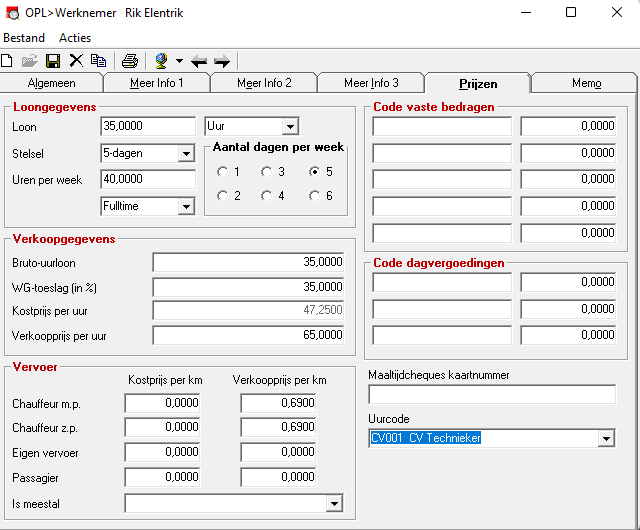The width and height of the screenshot is (640, 530).
Task: Select 3 days per week radio button
Action: pos(267,172)
